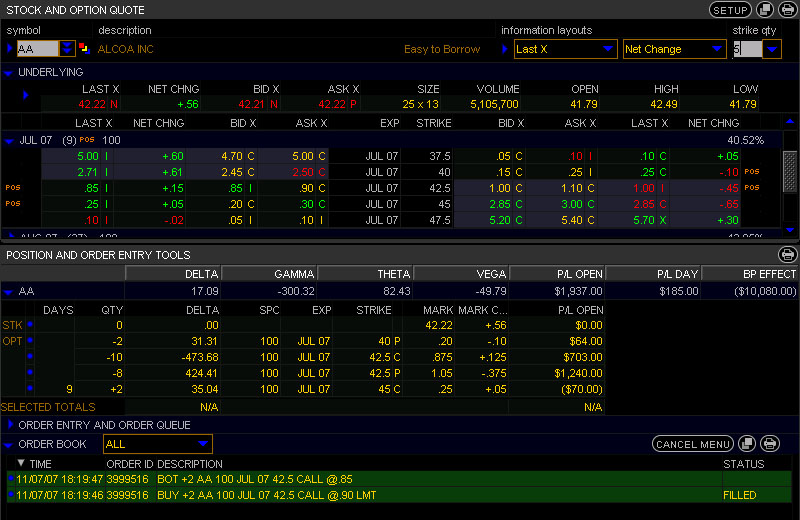This screenshot has height=520, width=800.
Task: Click the print icon in Position and Order Entry Tools header
Action: [787, 255]
